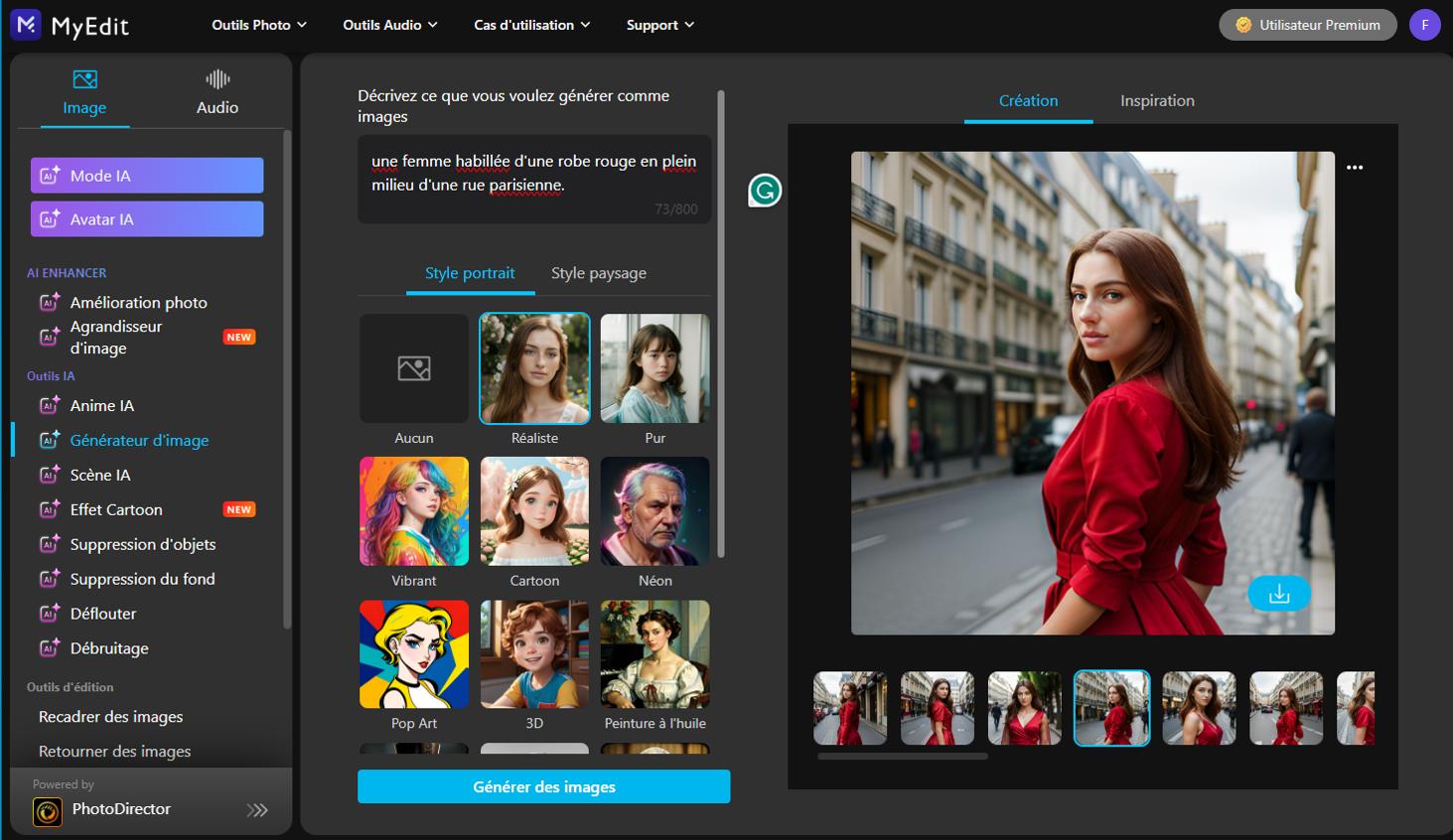This screenshot has width=1453, height=840.
Task: Click the AI icon beside Scène IA
Action: (50, 475)
